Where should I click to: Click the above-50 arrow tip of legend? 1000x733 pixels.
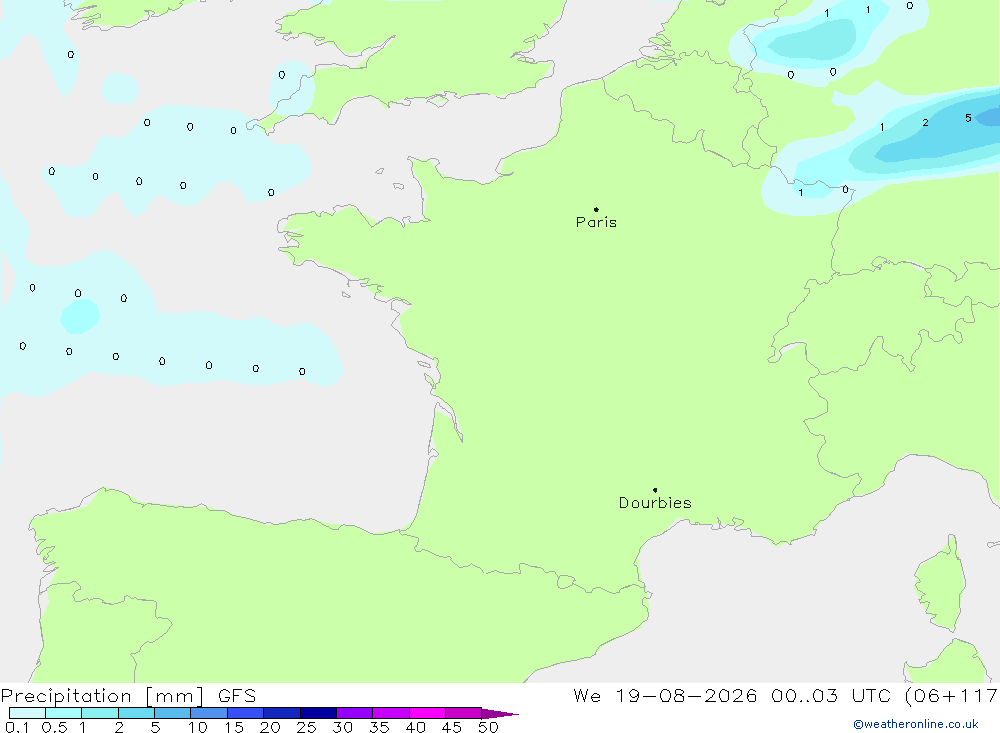(500, 713)
